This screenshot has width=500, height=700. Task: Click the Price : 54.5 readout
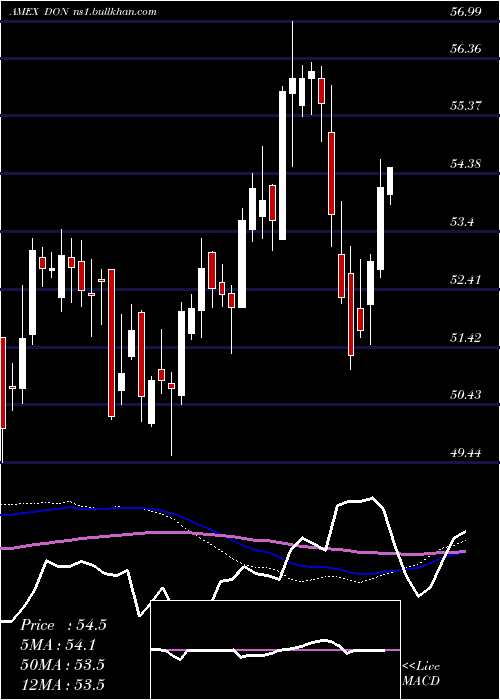point(63,625)
